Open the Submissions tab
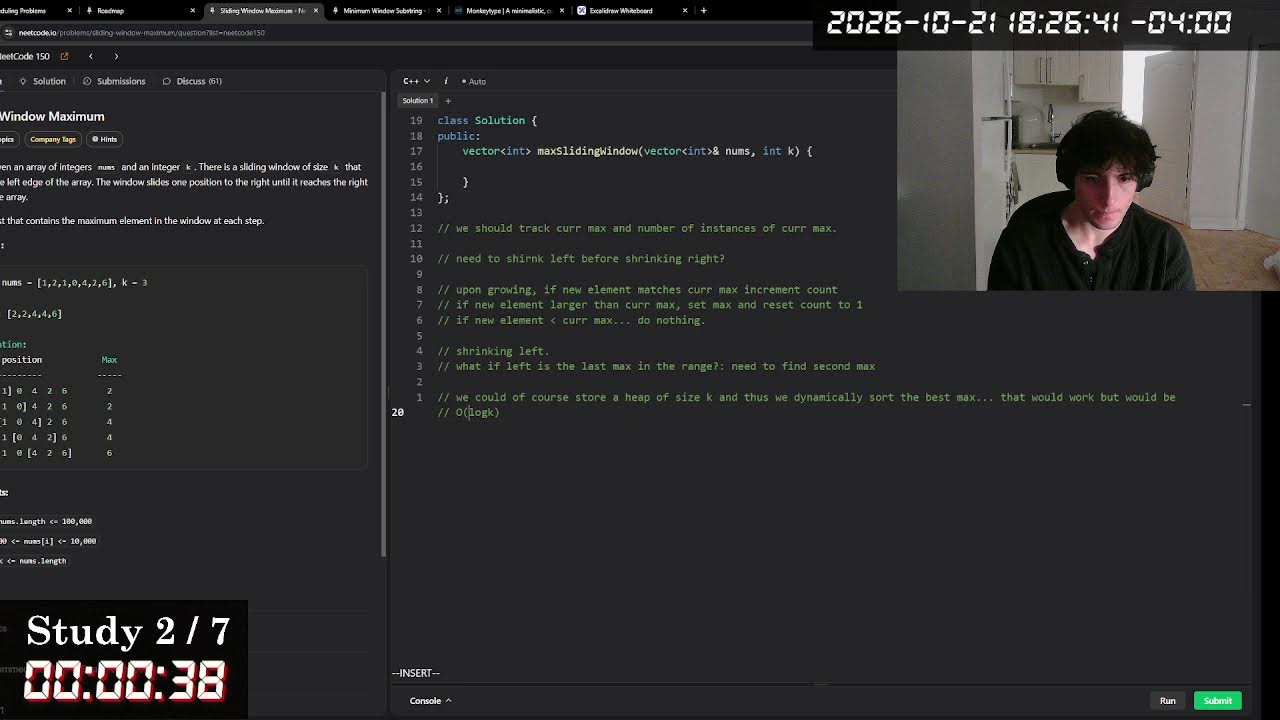Screen dimensions: 1280x720 (x=114, y=81)
